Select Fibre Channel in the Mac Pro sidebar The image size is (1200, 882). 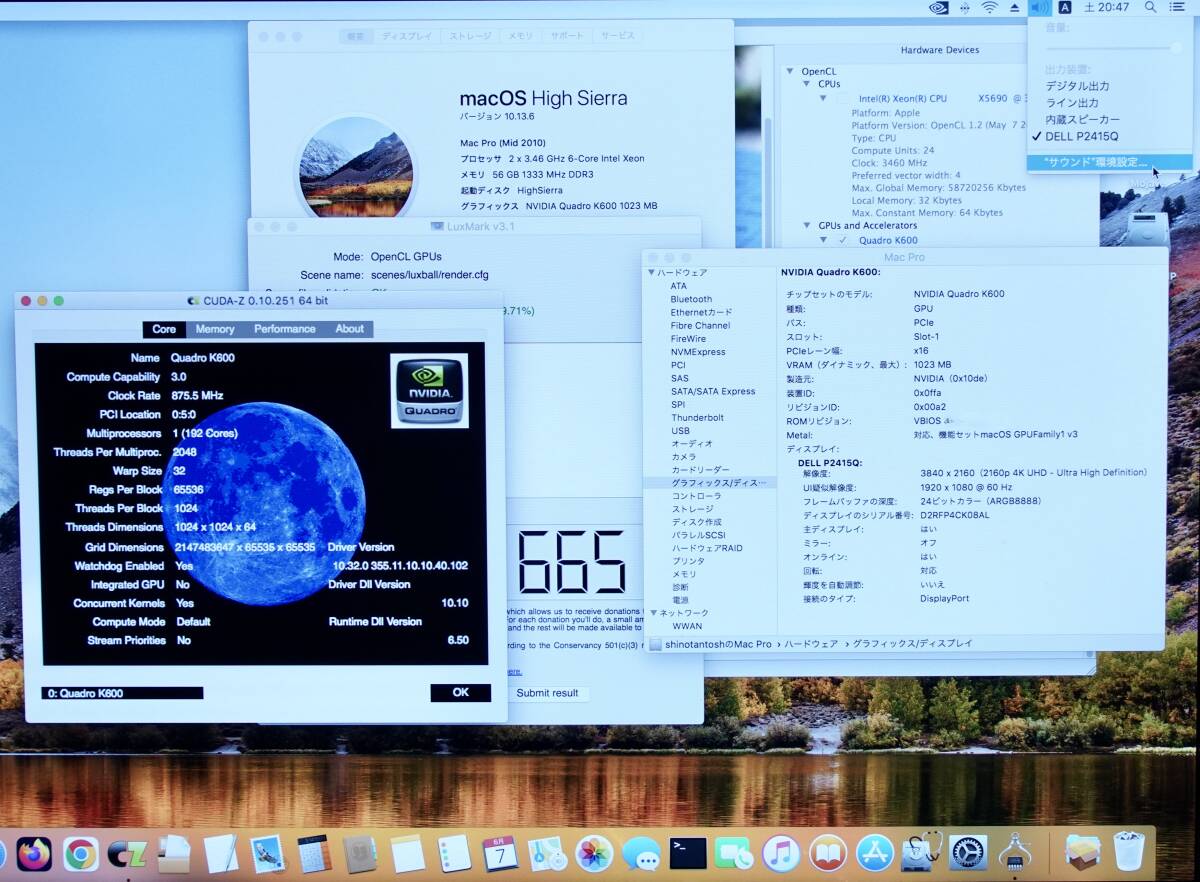click(700, 326)
